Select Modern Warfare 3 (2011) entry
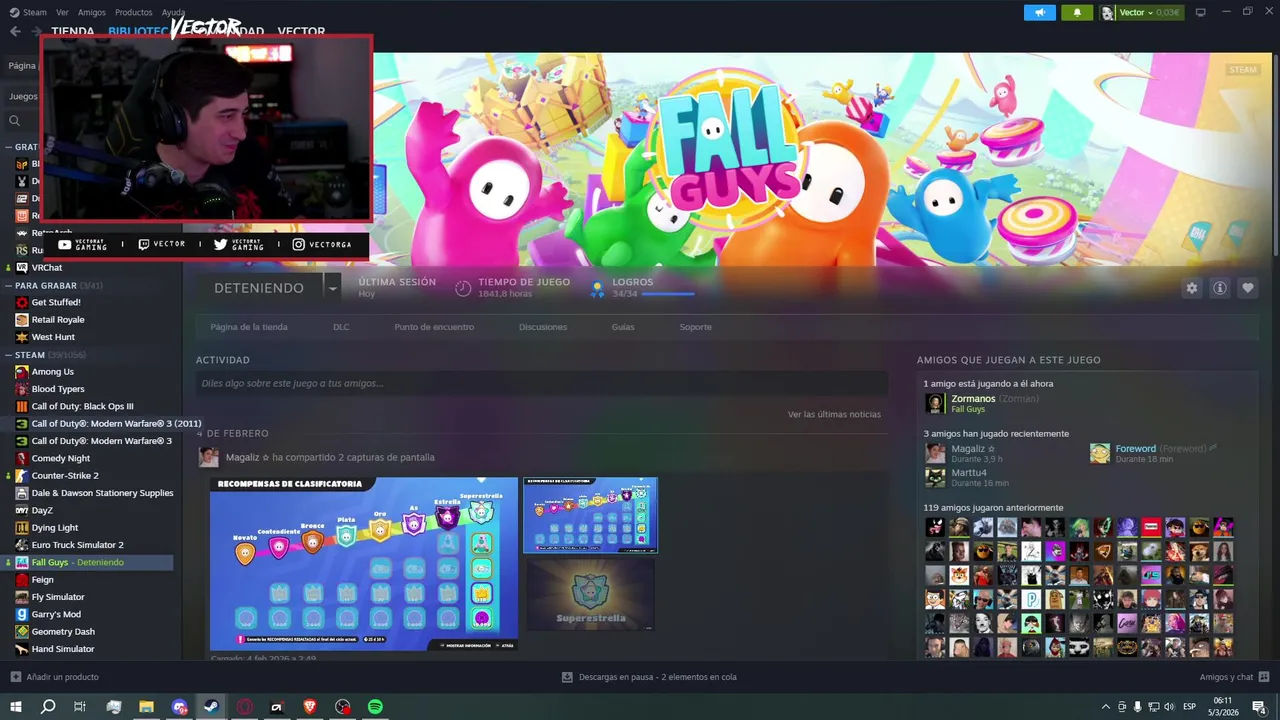 (x=116, y=424)
